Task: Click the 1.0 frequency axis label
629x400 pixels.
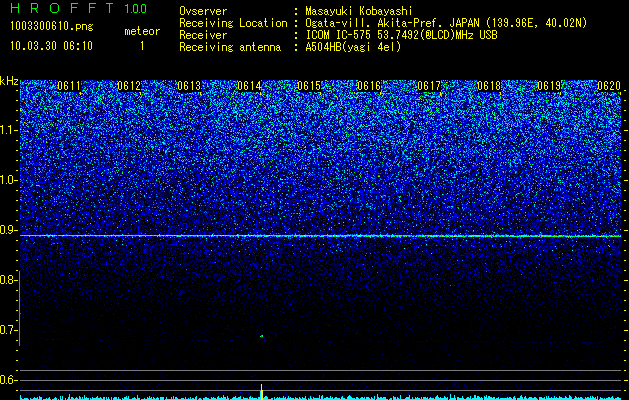Action: [7, 180]
